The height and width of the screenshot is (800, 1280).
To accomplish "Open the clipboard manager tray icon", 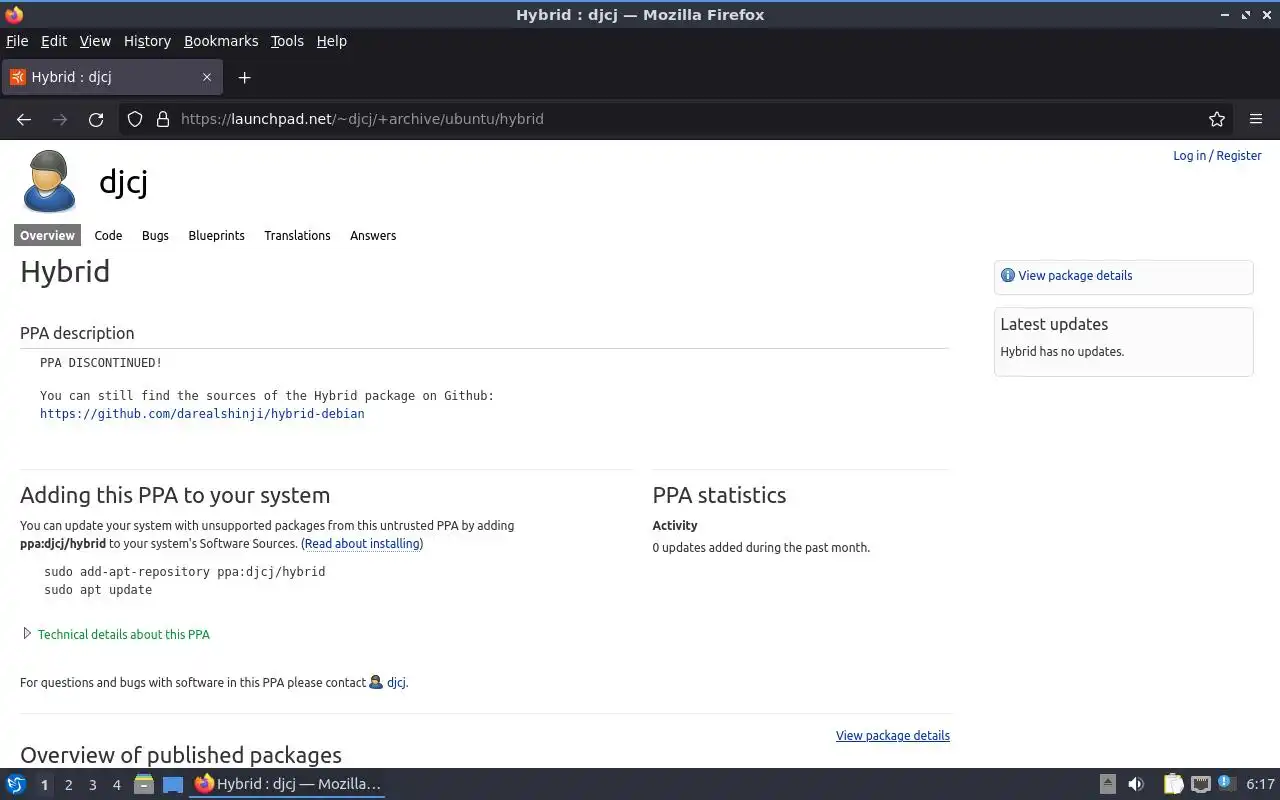I will click(1173, 784).
